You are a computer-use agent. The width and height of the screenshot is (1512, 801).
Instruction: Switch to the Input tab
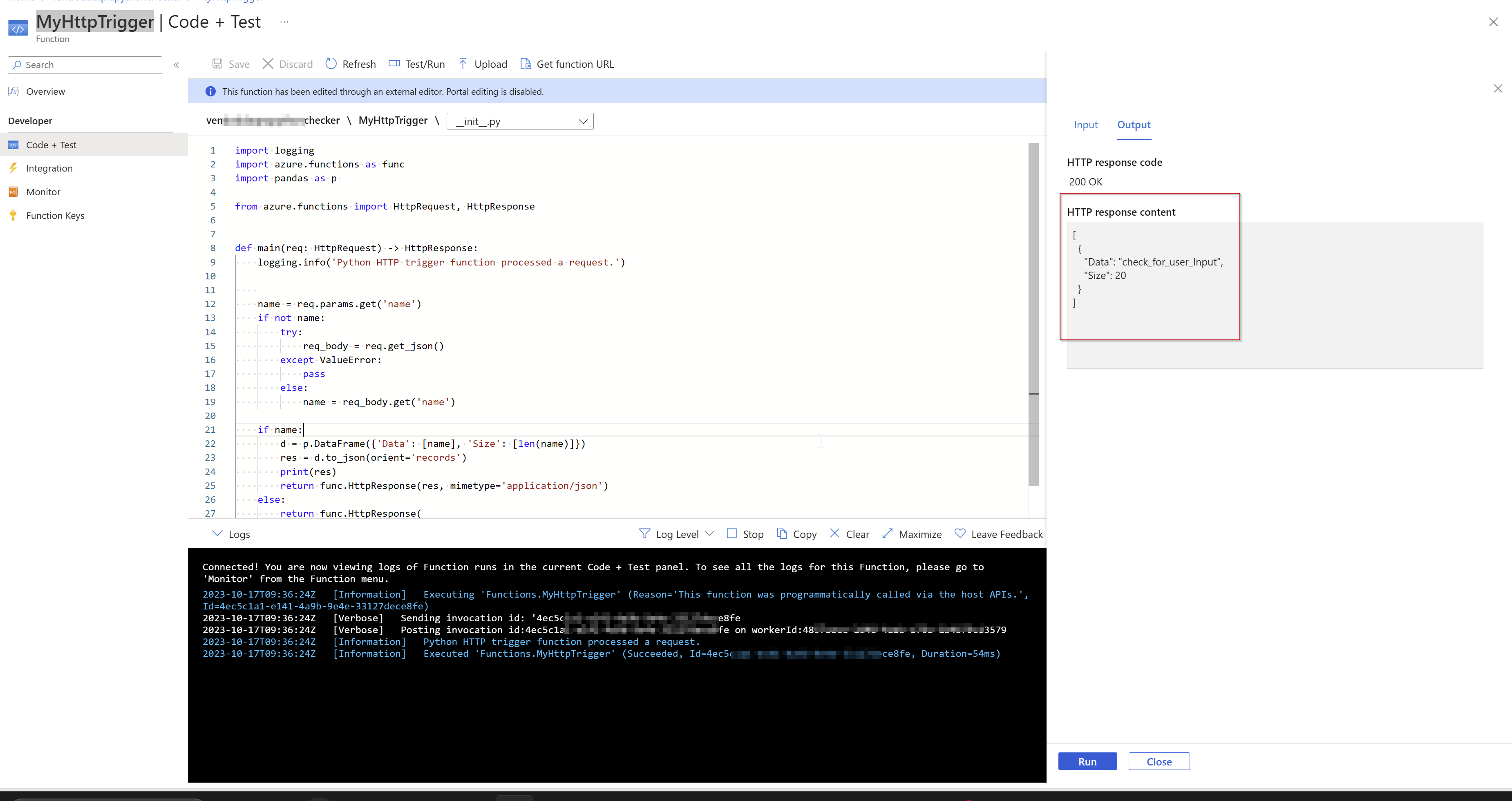1085,125
